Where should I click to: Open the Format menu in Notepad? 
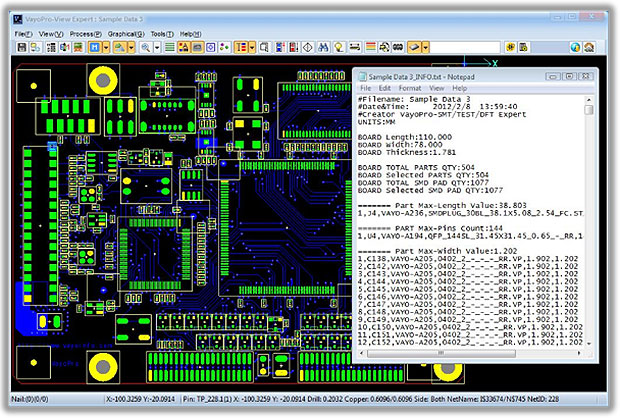(x=410, y=88)
